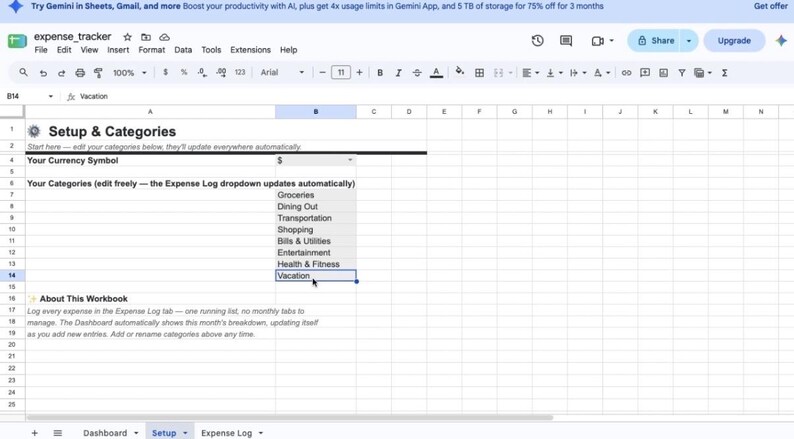This screenshot has height=439, width=794.
Task: Open the Edit menu
Action: 64,50
